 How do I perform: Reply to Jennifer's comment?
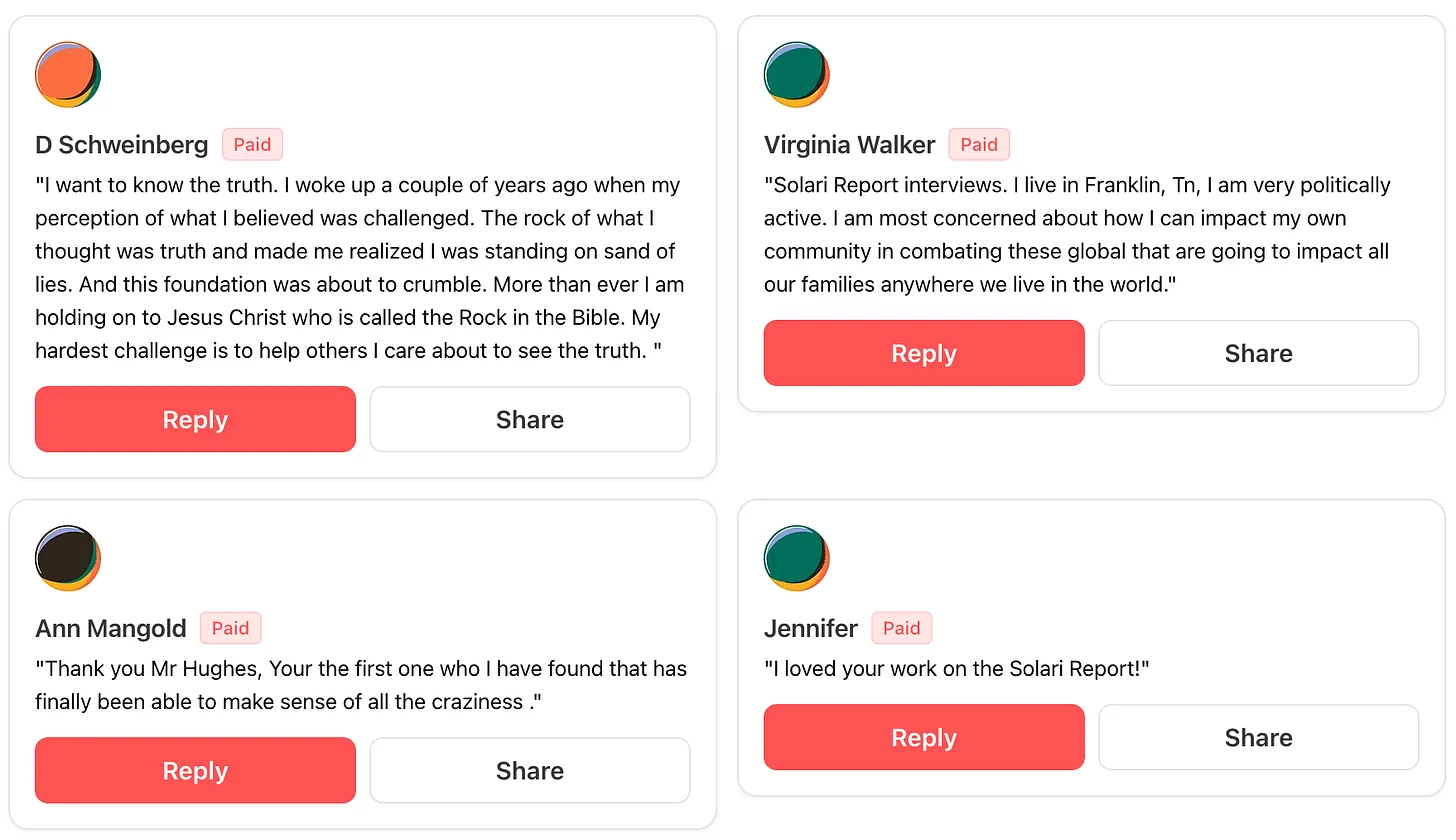pyautogui.click(x=924, y=737)
